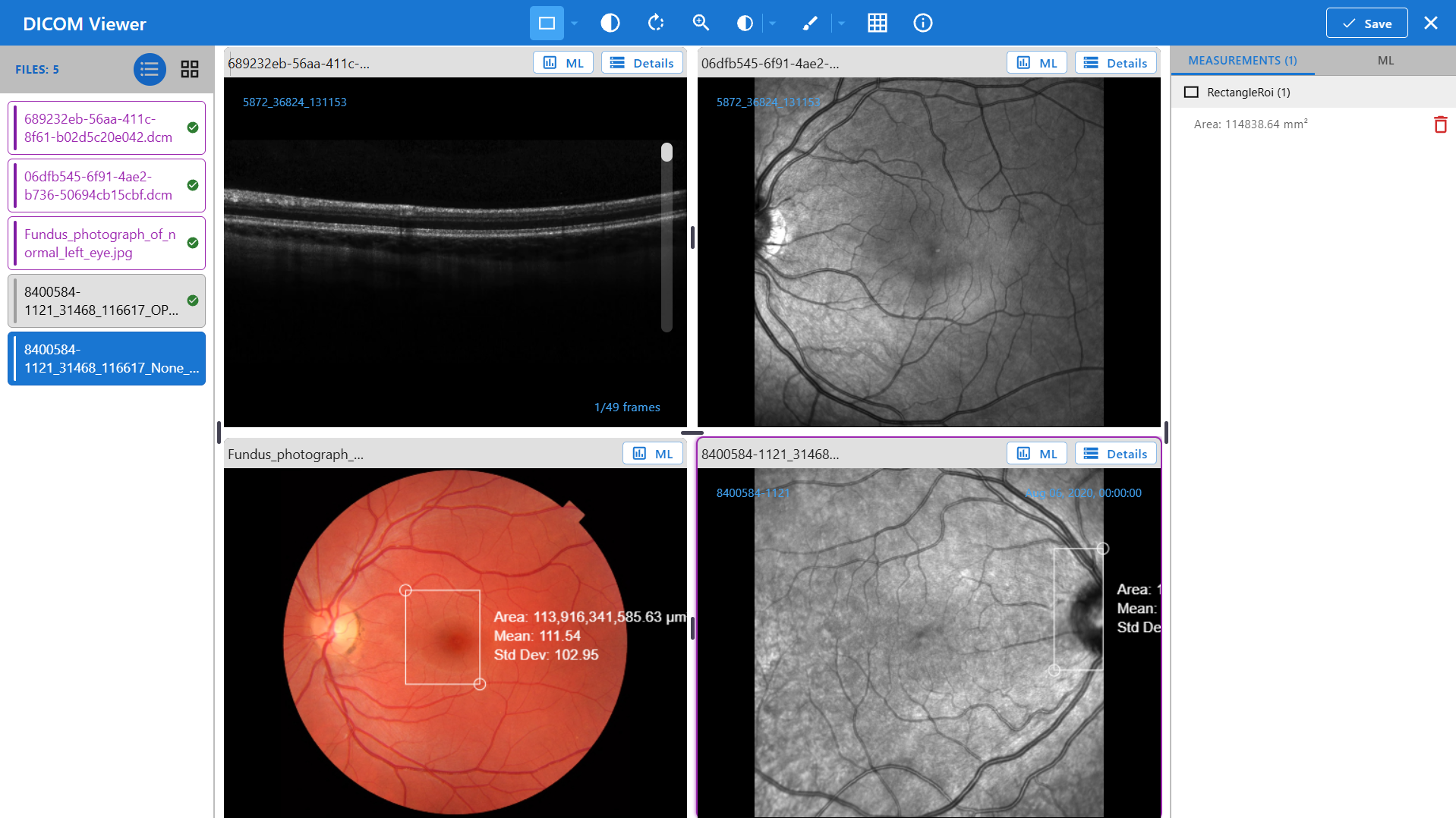Click the contrast/invert half-circle icon

pos(610,24)
